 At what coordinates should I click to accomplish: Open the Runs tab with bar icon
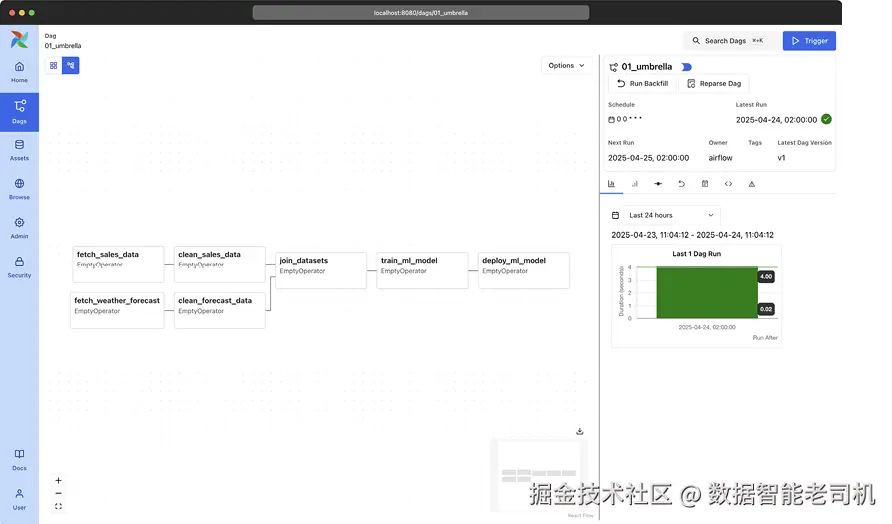click(x=635, y=184)
